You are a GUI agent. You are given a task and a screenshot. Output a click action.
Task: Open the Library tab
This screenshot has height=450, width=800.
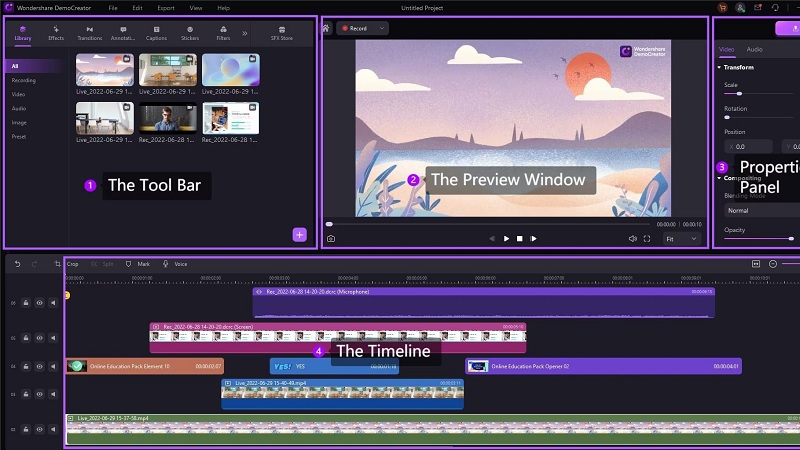pyautogui.click(x=22, y=34)
